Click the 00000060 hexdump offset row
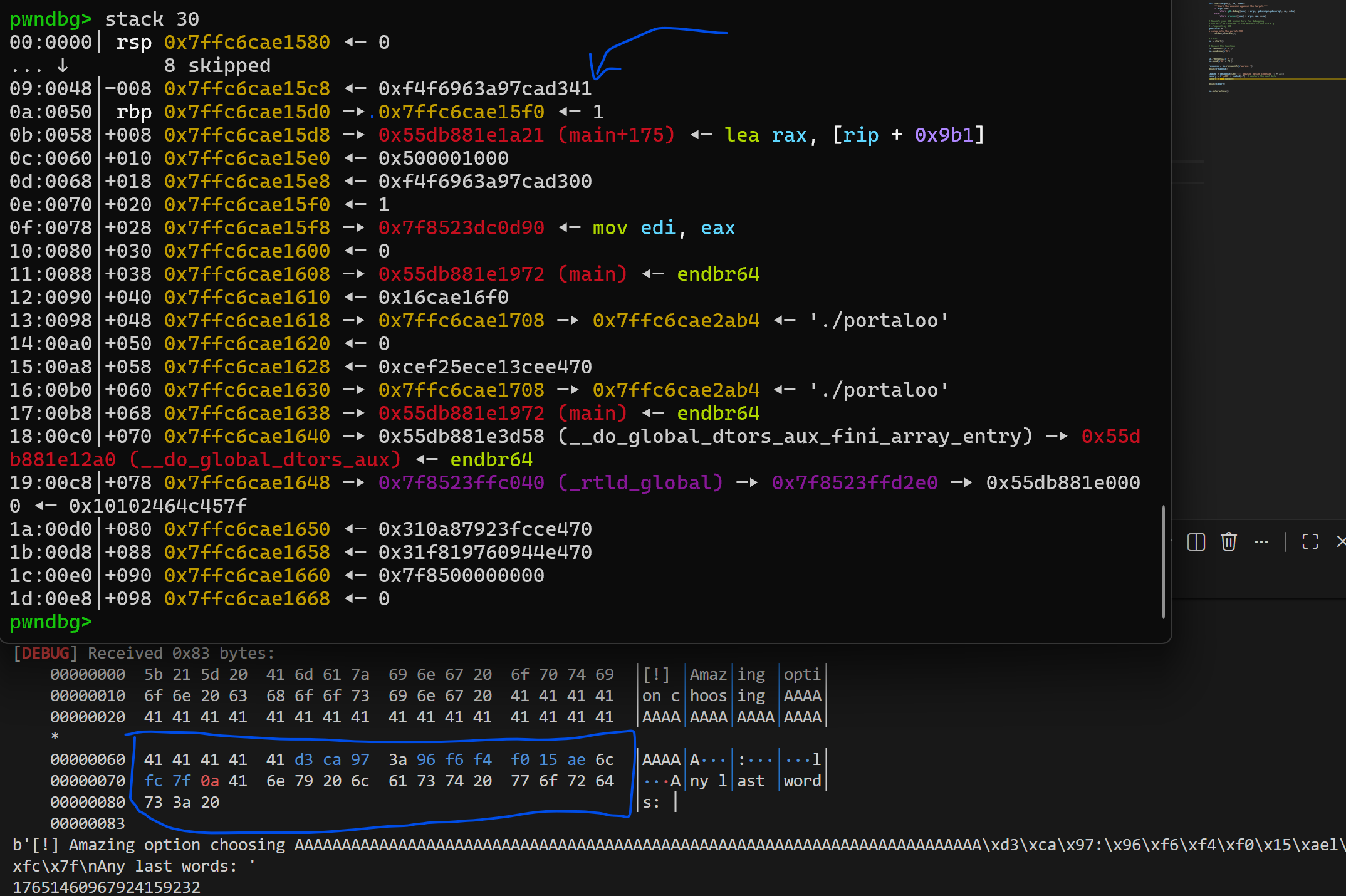The height and width of the screenshot is (896, 1346). (x=88, y=760)
